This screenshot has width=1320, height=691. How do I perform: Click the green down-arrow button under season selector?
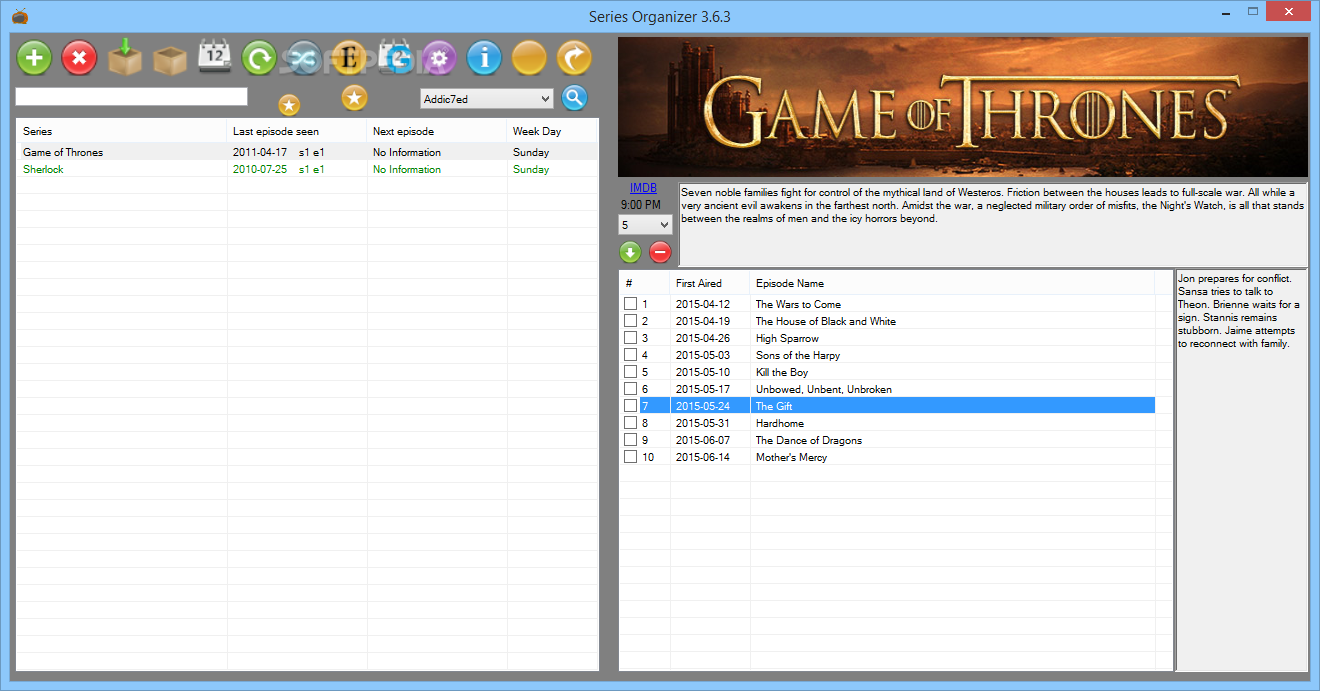coord(630,252)
